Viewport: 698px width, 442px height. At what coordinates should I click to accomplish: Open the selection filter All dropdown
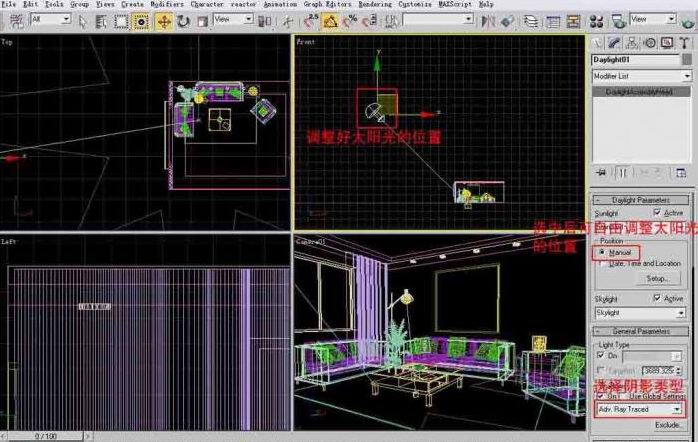click(51, 20)
